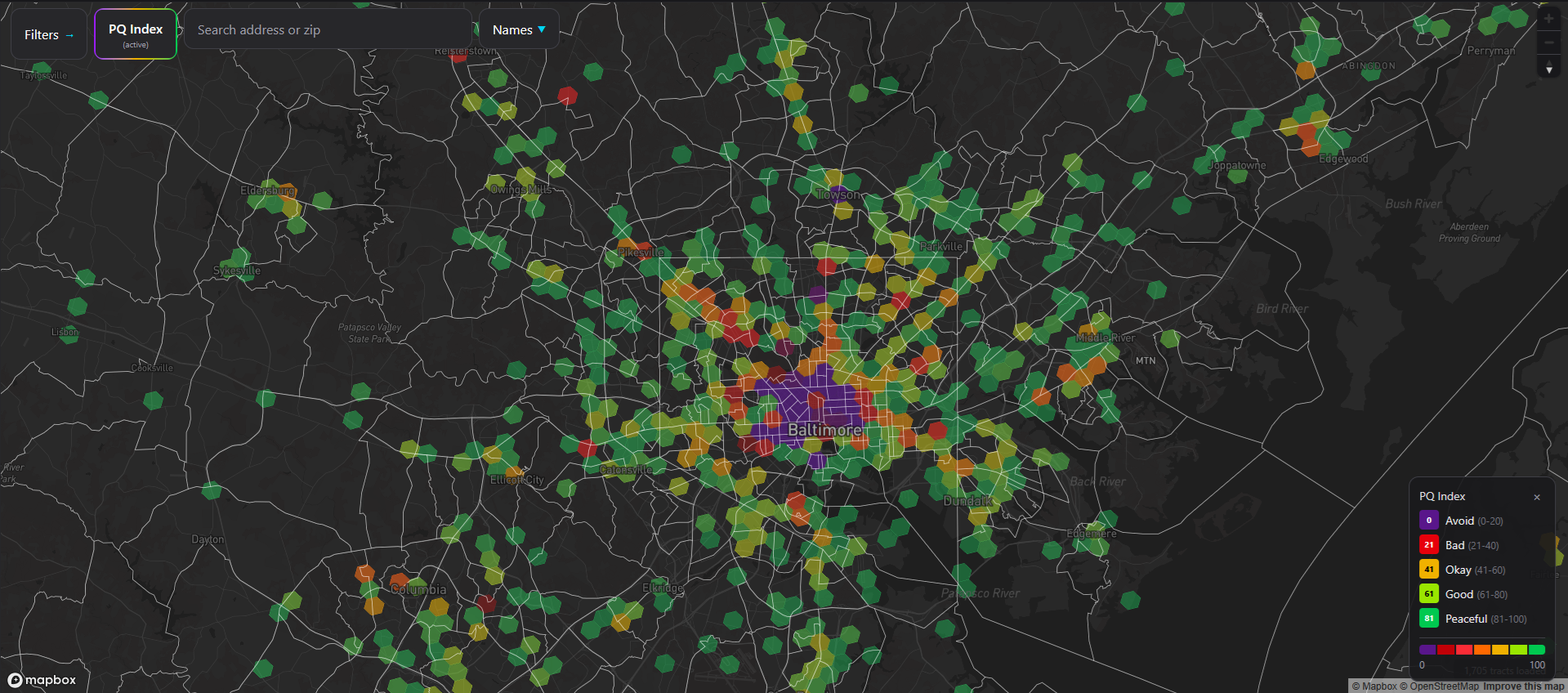
Task: Click the Dundalk label on the map
Action: click(x=968, y=500)
